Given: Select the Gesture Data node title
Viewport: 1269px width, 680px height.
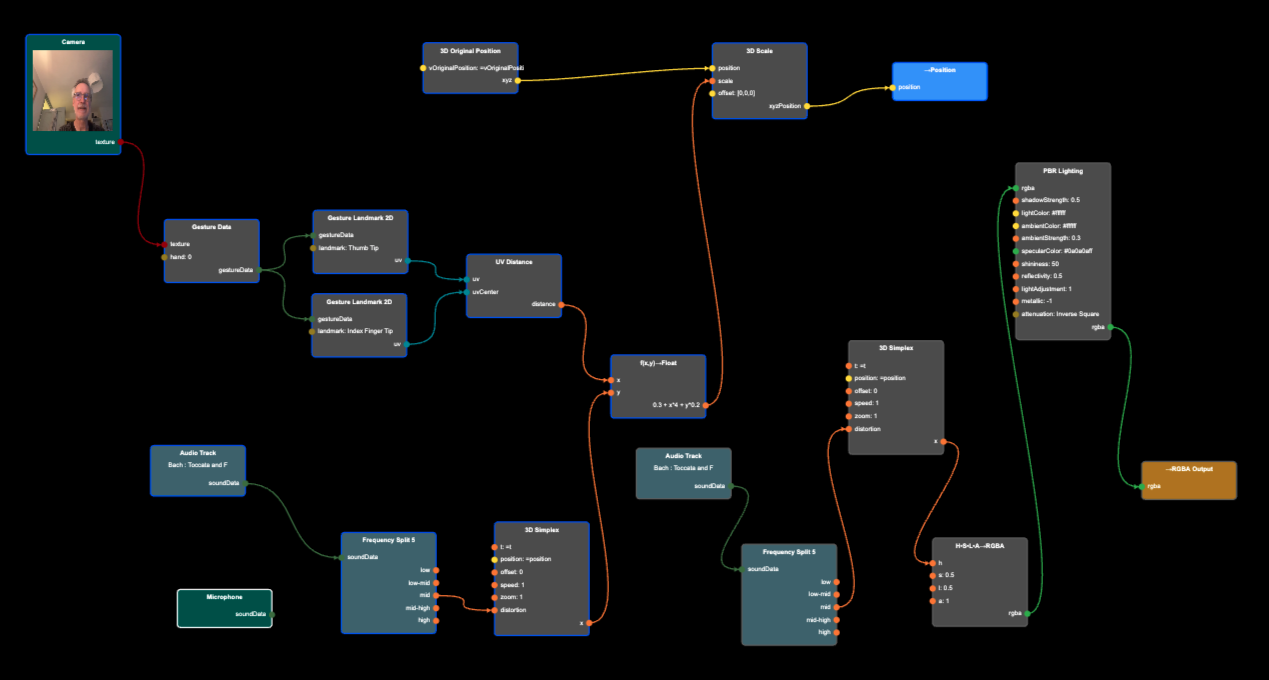Looking at the screenshot, I should tap(212, 227).
